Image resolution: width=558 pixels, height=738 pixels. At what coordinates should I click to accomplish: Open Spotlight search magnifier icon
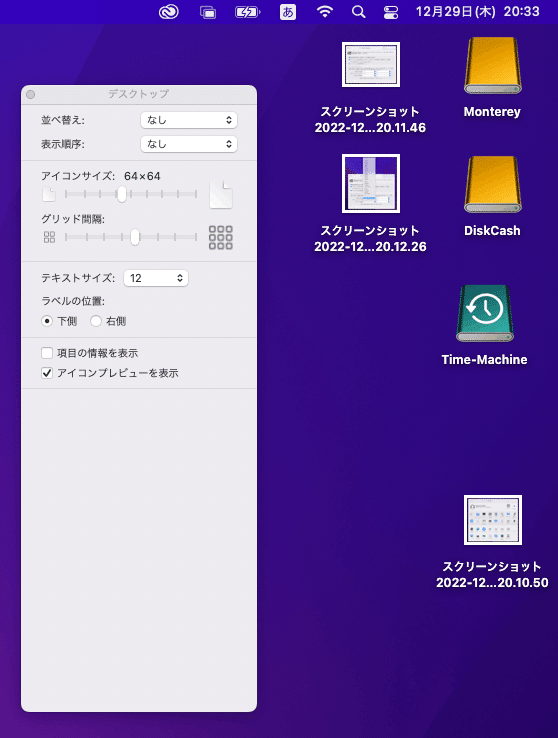click(359, 12)
